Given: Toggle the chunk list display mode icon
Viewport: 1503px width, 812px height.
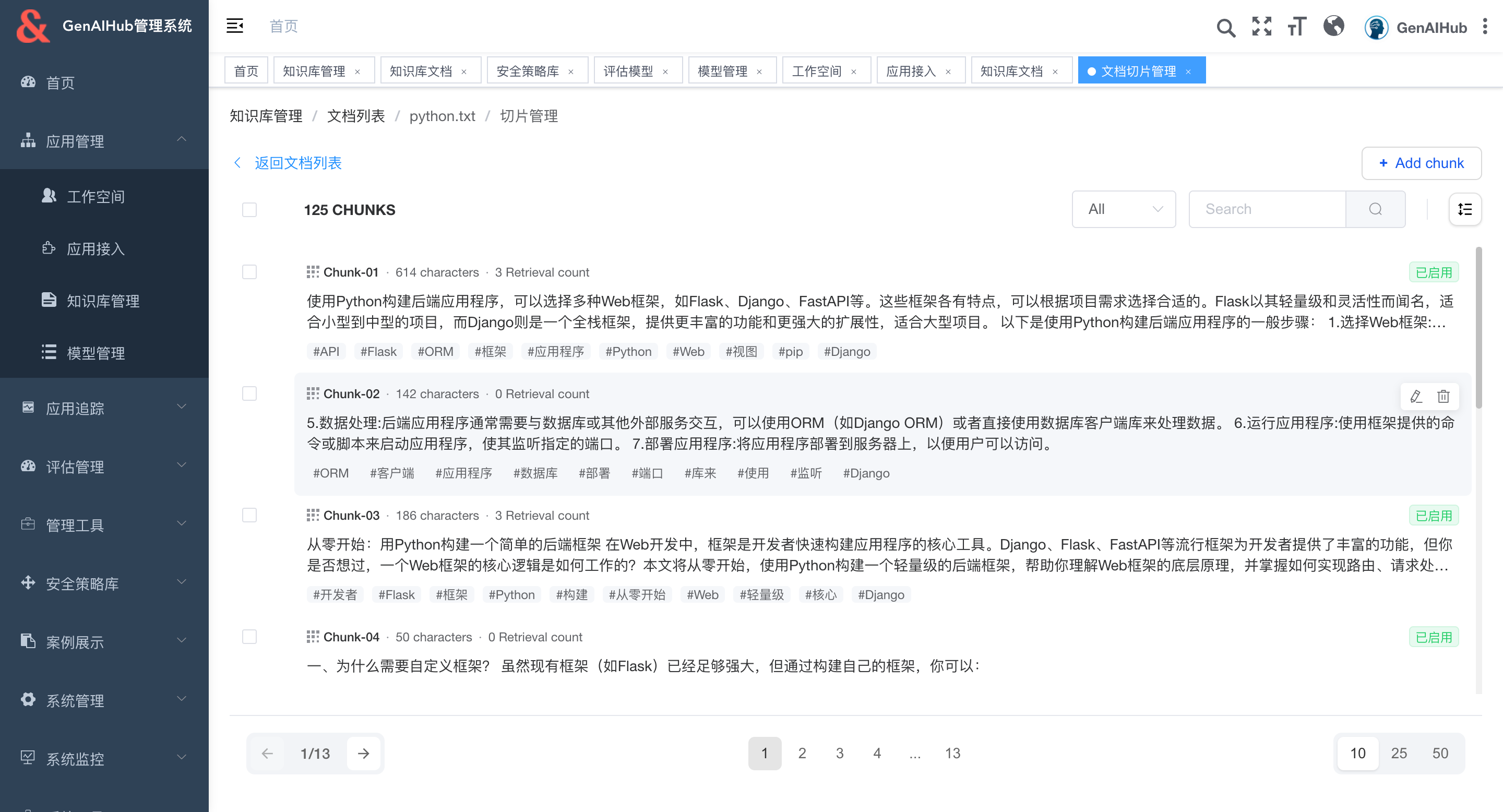Looking at the screenshot, I should coord(1464,209).
